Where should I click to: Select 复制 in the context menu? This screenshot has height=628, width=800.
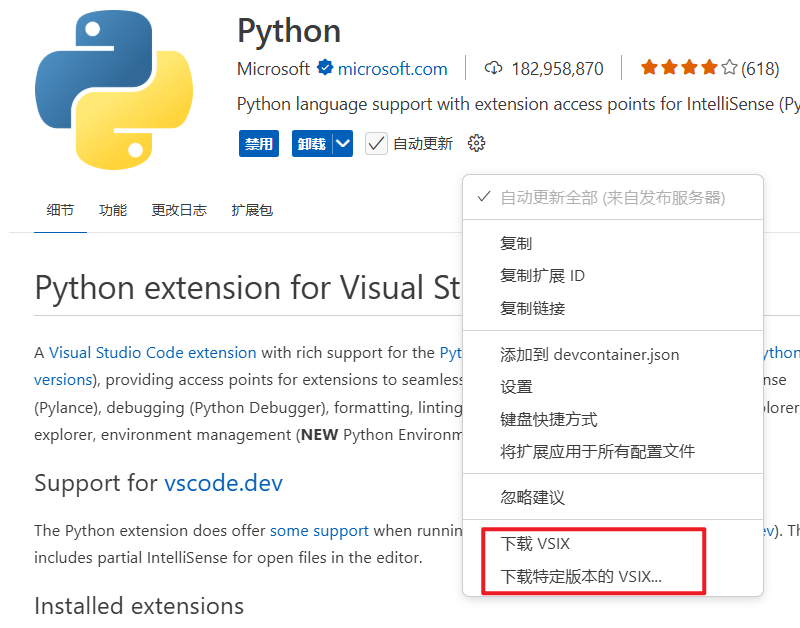(613, 243)
